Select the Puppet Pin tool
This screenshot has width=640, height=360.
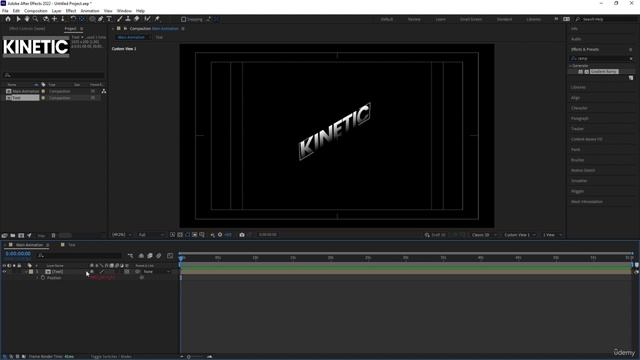(157, 19)
